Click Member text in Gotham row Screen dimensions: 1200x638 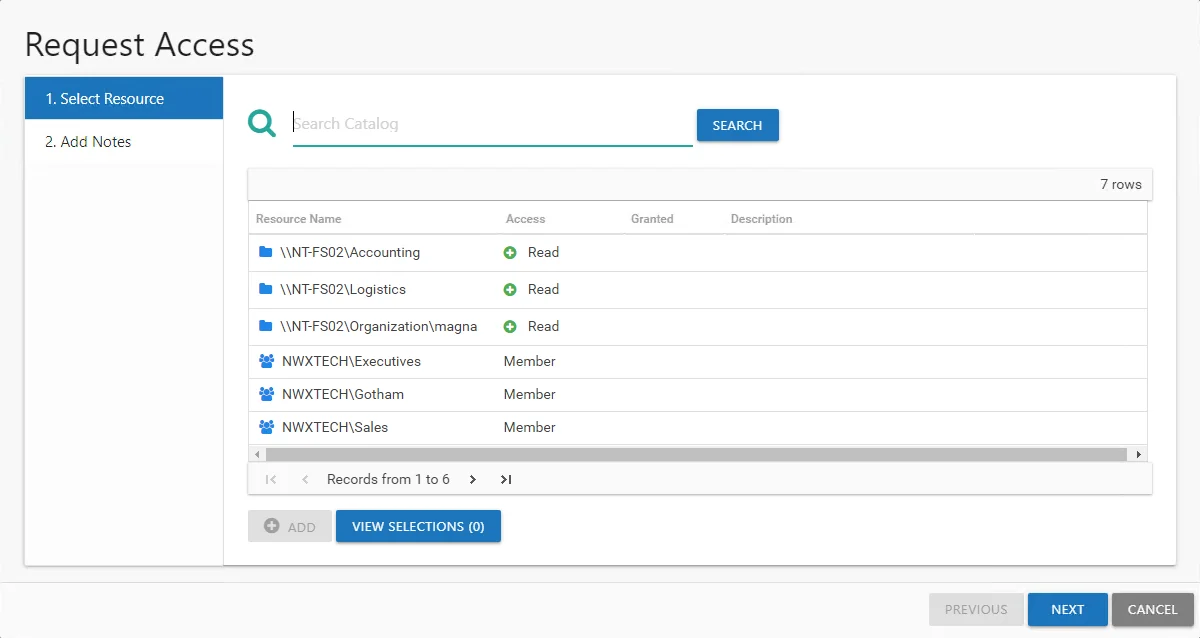coord(529,394)
